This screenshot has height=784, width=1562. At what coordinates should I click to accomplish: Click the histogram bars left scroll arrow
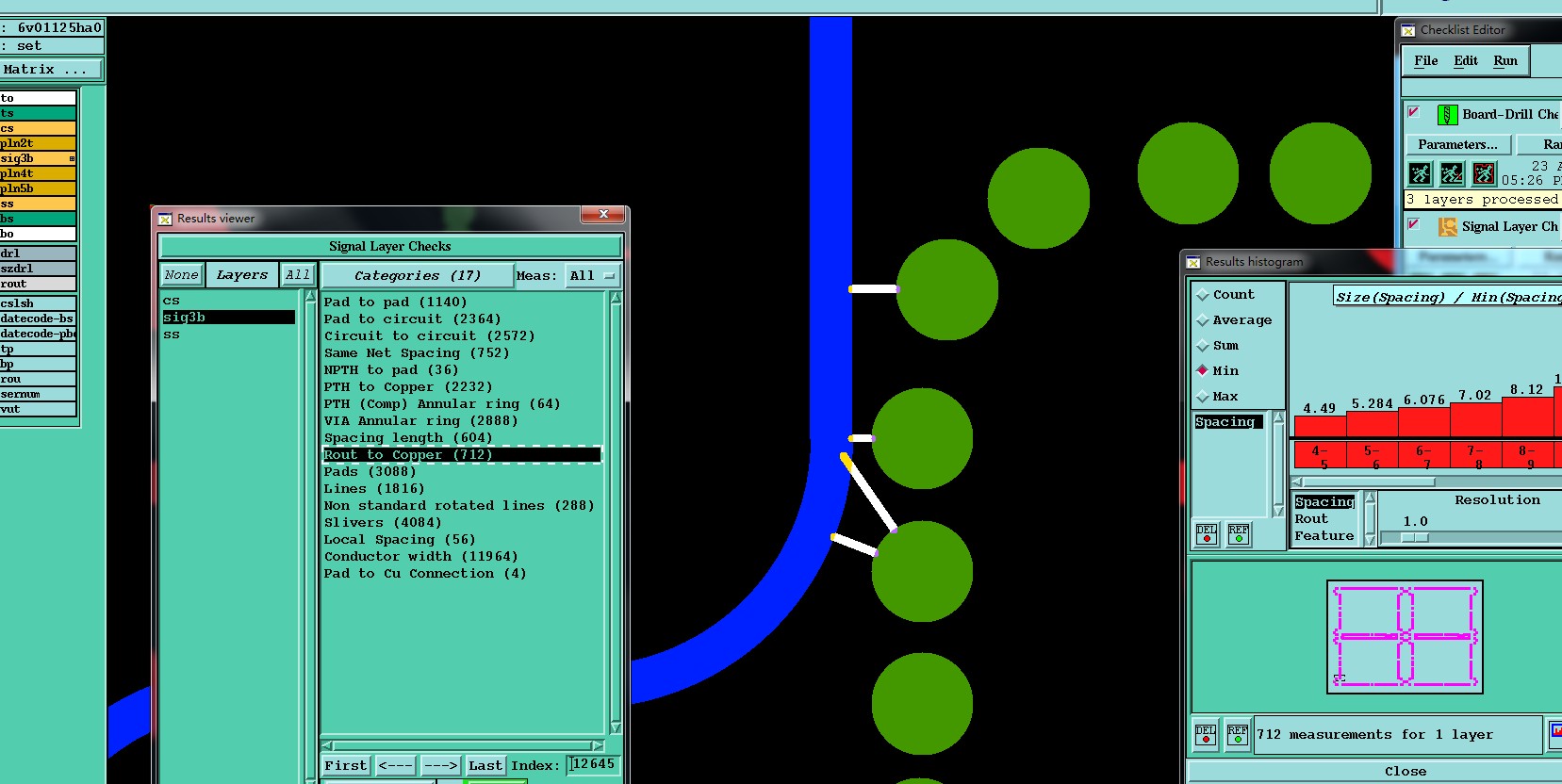point(1297,482)
